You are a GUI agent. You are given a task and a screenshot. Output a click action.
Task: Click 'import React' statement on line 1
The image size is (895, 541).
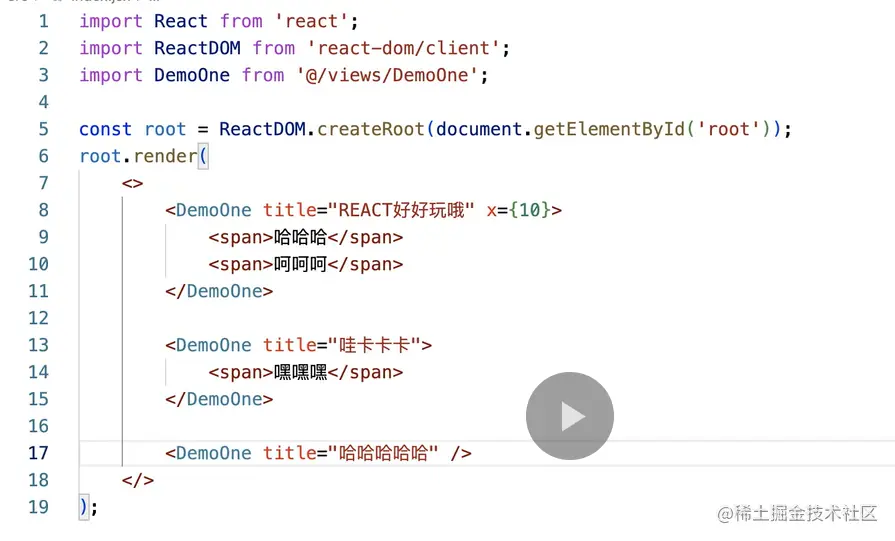pyautogui.click(x=219, y=22)
